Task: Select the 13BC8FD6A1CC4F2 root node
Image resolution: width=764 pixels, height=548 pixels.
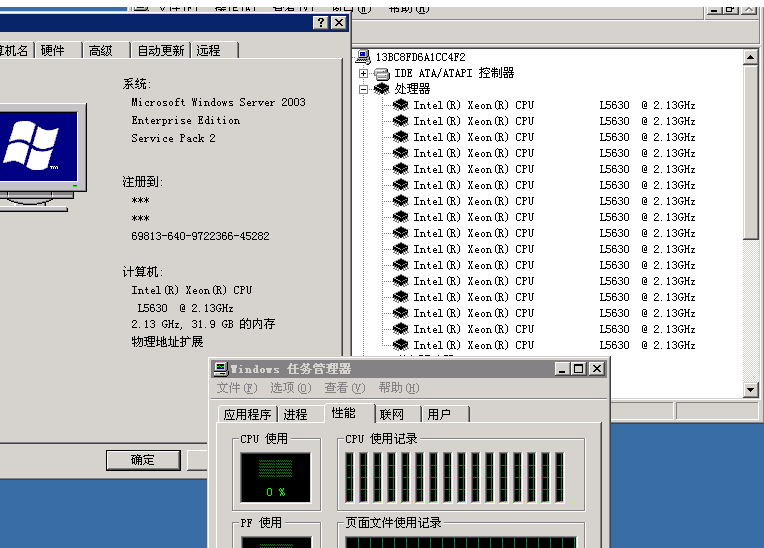Action: click(x=420, y=57)
